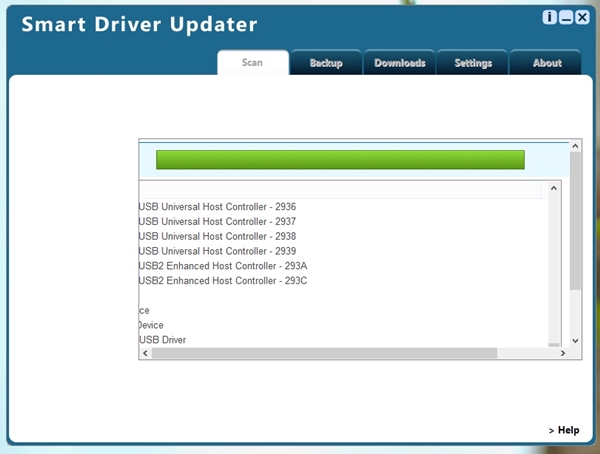Click the driver list scroll up arrow
Viewport: 600px width, 454px height.
pos(553,188)
